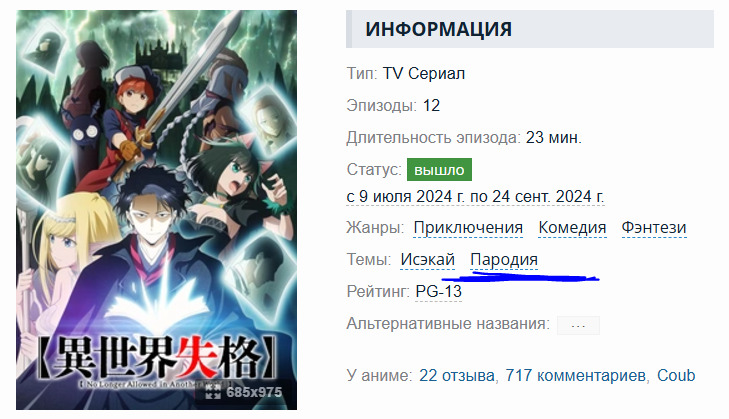The image size is (729, 419).
Task: Click the Japanese title text on poster
Action: point(156,357)
